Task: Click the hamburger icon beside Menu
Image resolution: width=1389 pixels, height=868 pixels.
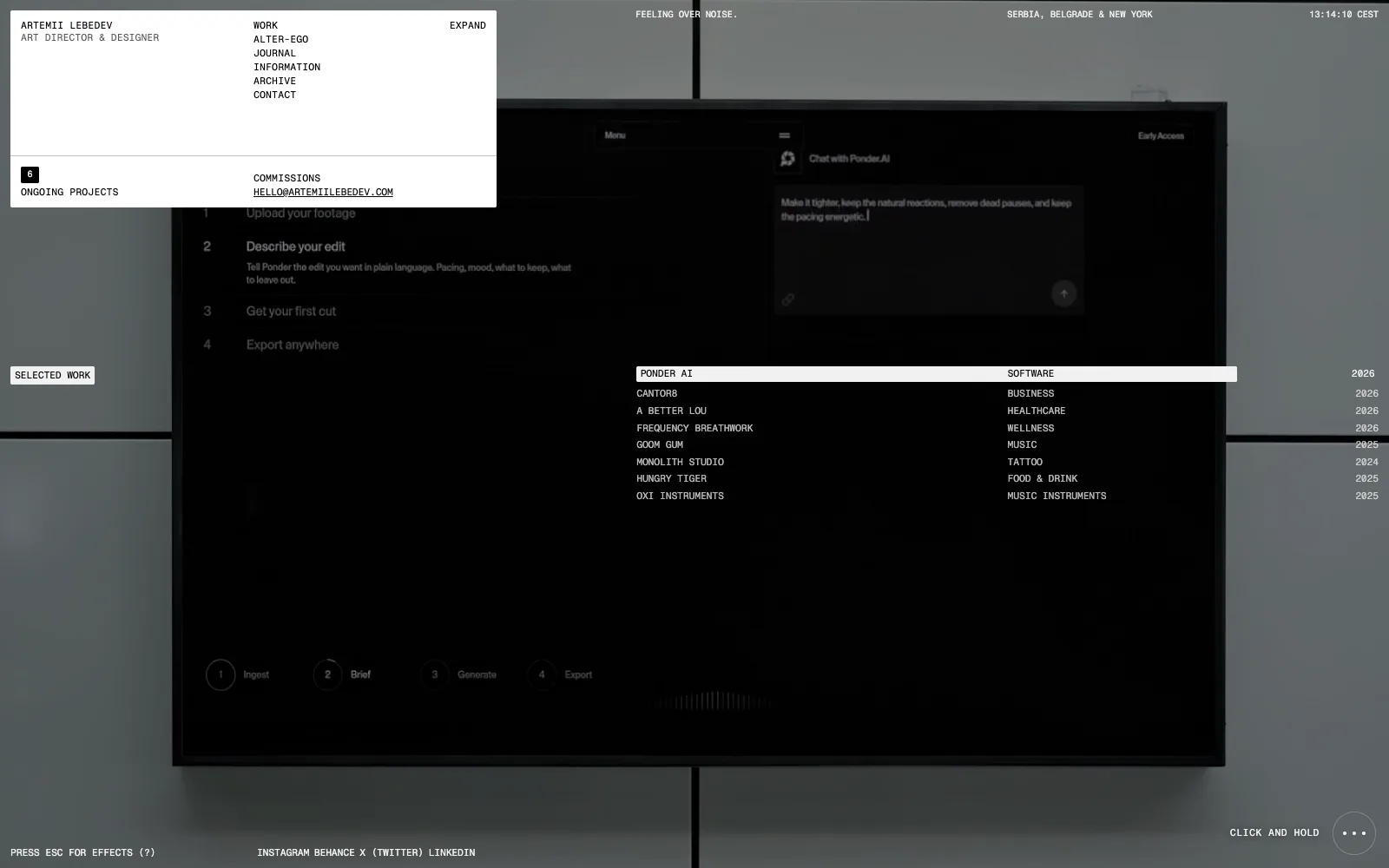Action: click(x=785, y=135)
